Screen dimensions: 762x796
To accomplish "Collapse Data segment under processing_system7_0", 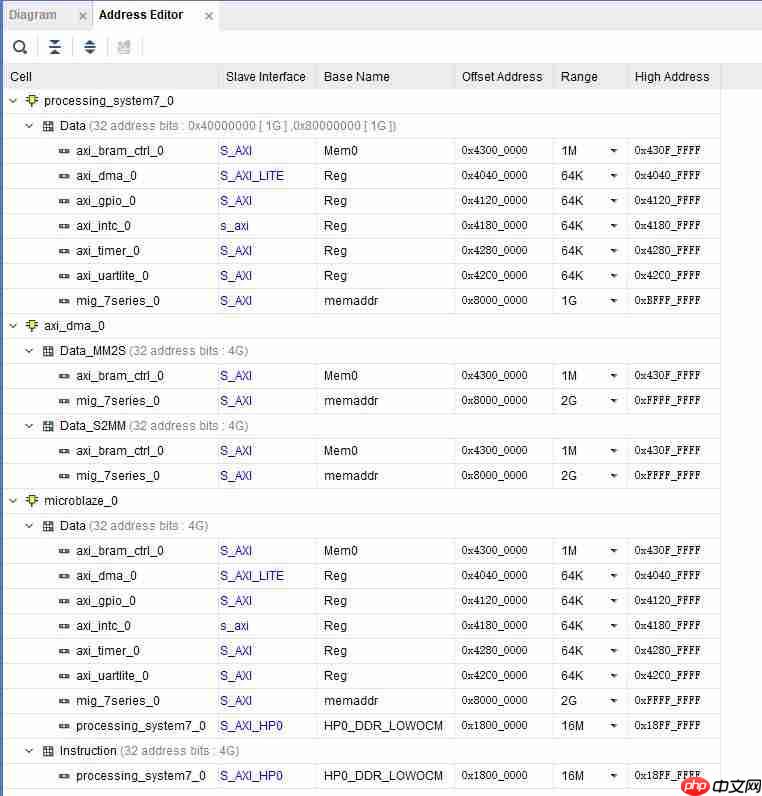I will (29, 126).
